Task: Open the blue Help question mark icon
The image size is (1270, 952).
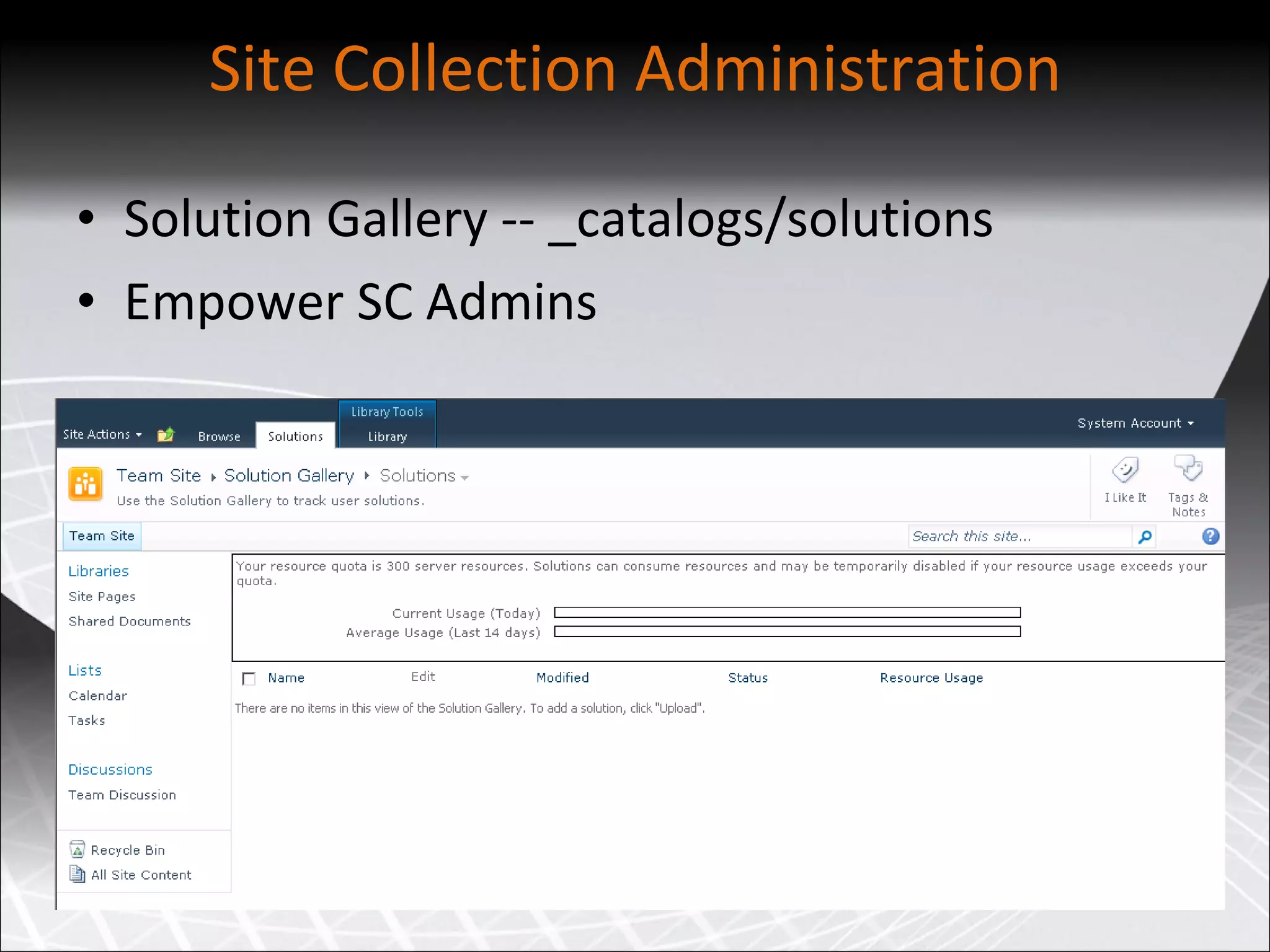Action: [1210, 537]
